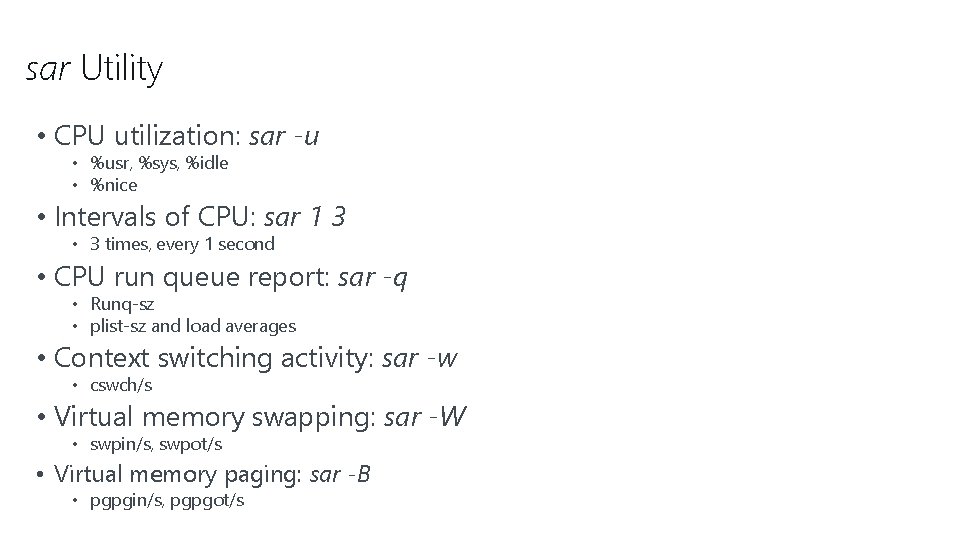
Task: Click the italic 'sar -q' command text
Action: (372, 276)
